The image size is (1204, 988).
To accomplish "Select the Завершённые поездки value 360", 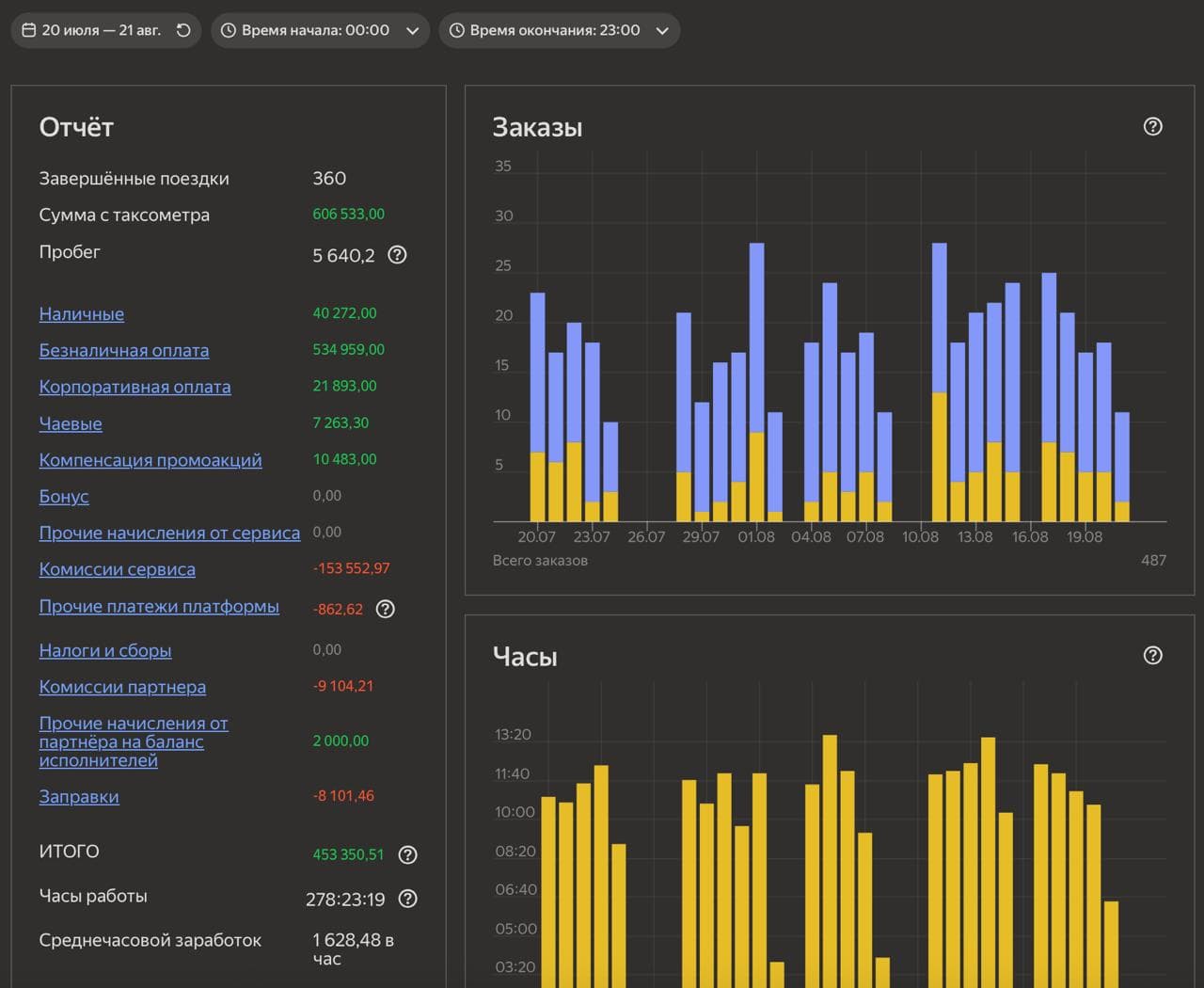I will click(x=329, y=179).
